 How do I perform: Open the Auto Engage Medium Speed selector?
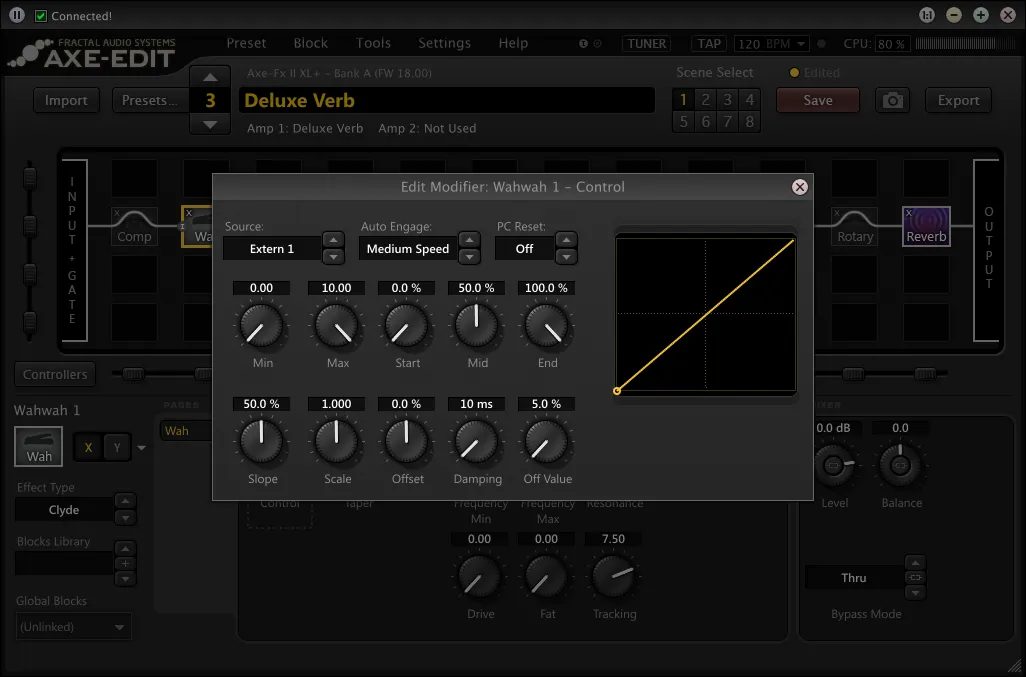[407, 249]
